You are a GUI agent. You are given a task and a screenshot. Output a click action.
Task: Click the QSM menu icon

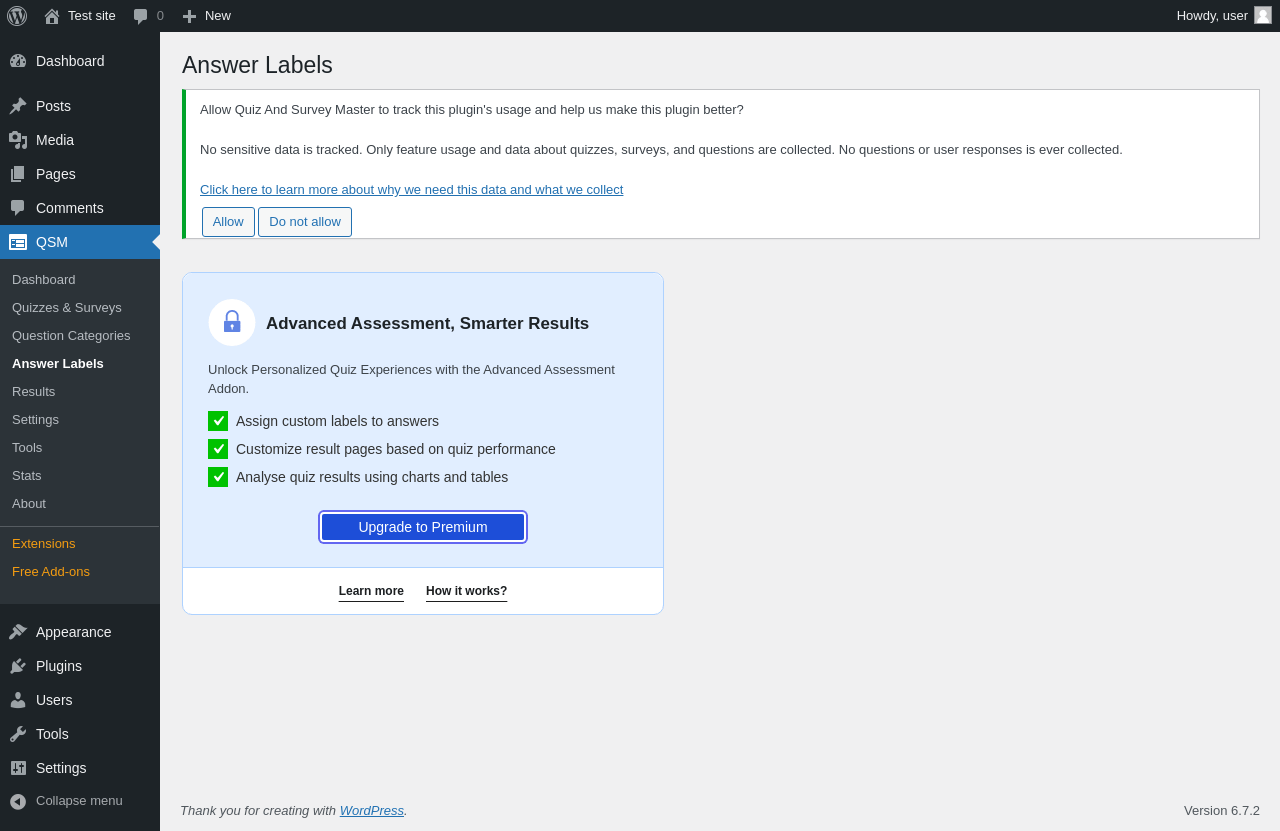18,242
